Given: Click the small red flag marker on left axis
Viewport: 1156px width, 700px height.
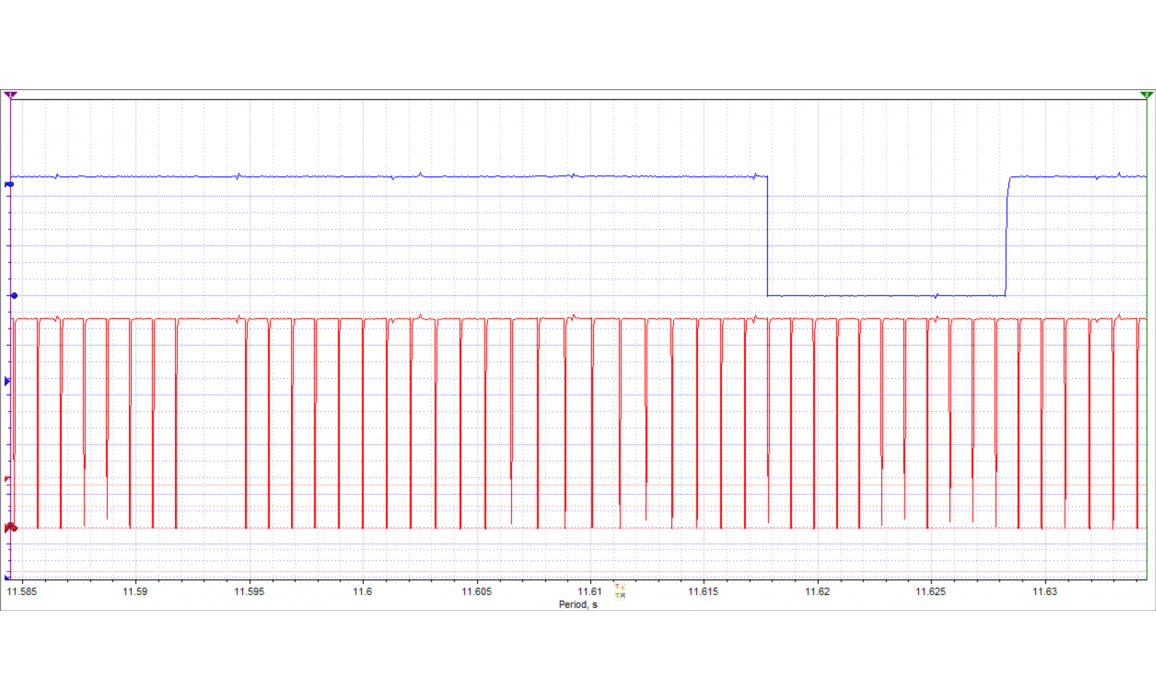Looking at the screenshot, I should point(8,480).
